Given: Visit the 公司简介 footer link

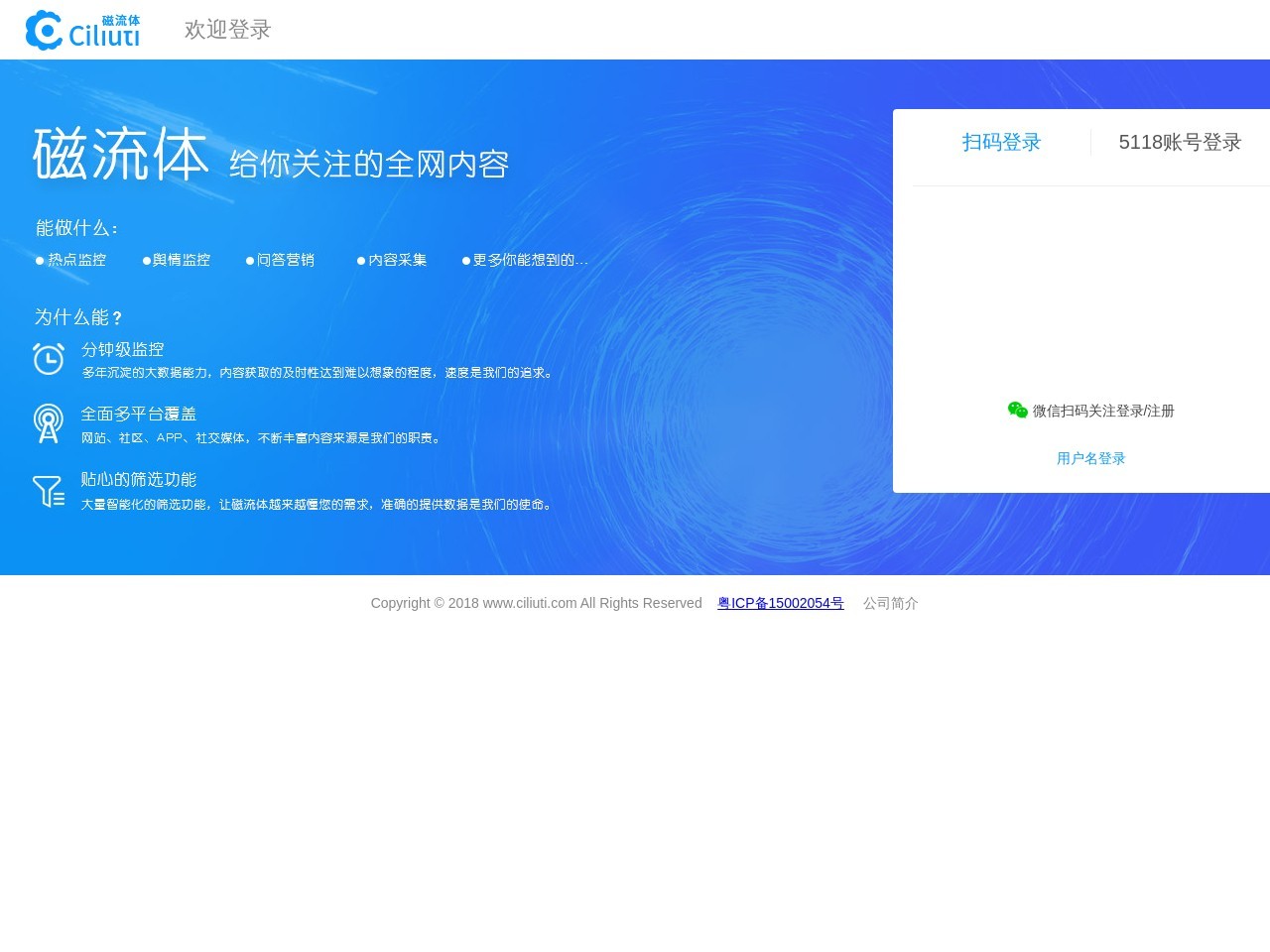Looking at the screenshot, I should (891, 603).
